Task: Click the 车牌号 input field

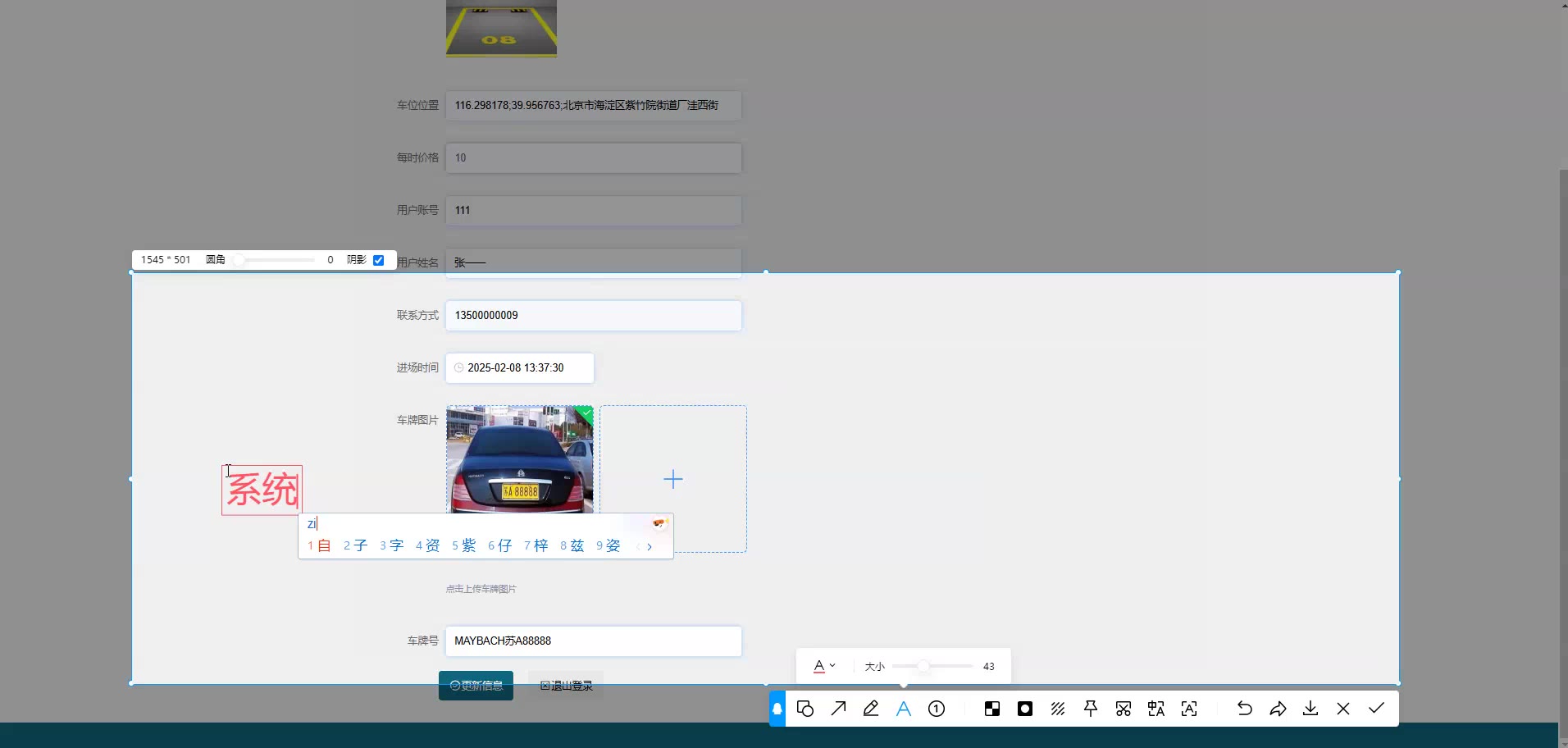Action: point(593,641)
